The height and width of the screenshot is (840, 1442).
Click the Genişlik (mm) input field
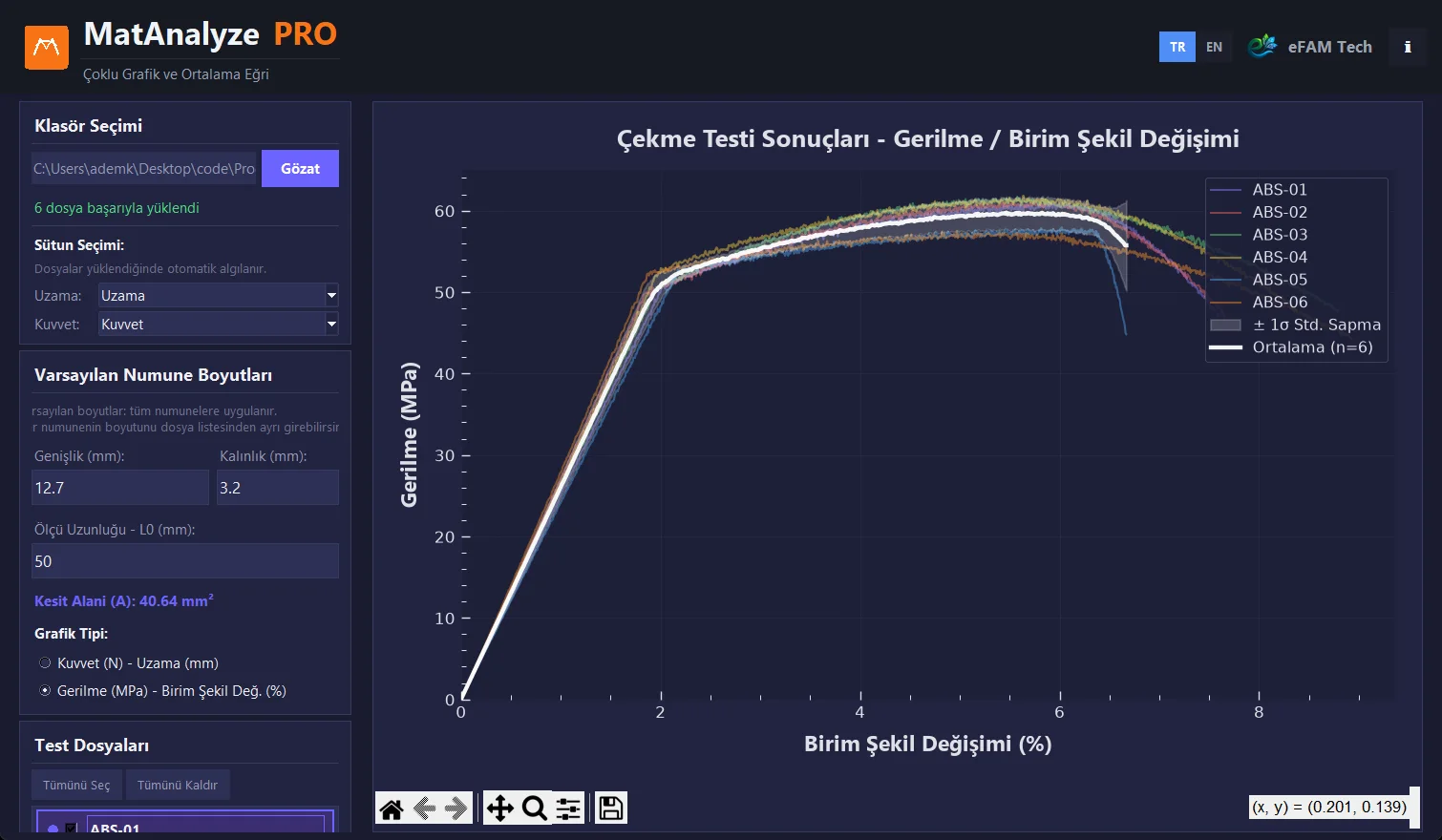(x=120, y=487)
